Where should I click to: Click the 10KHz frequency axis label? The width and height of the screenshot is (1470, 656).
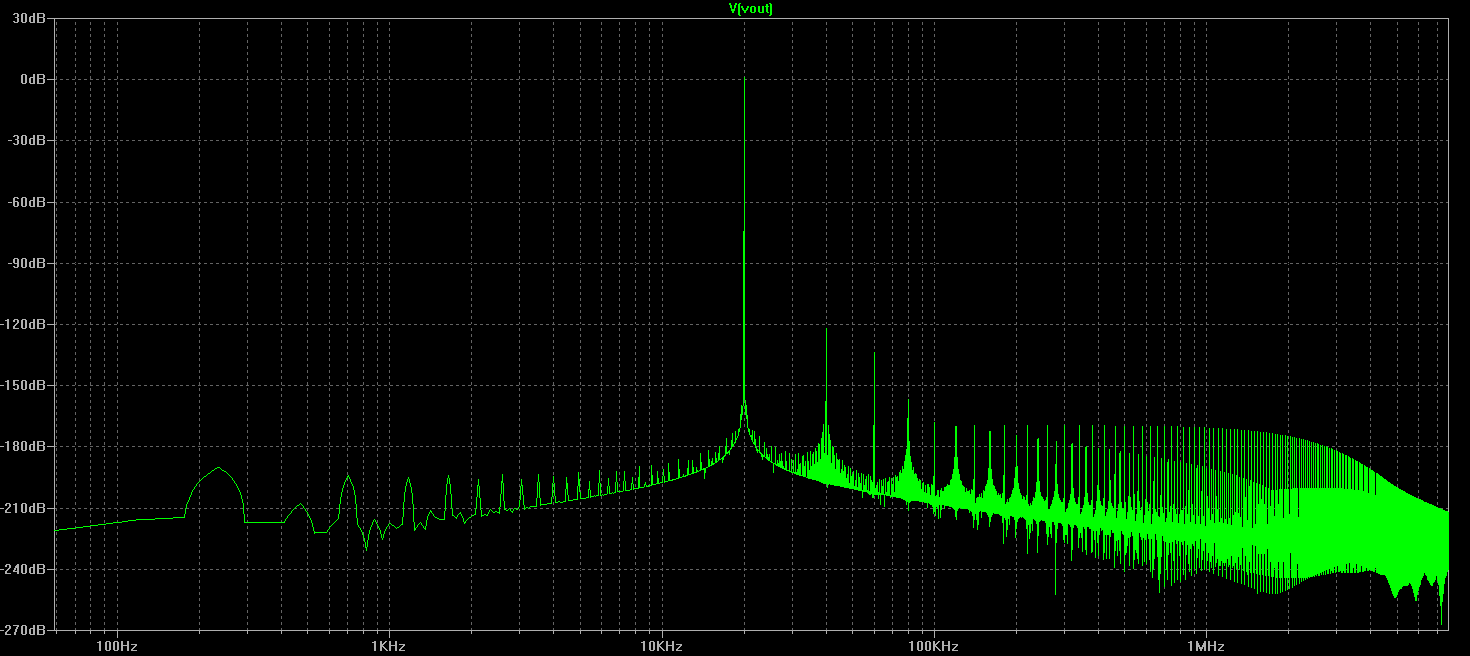tap(660, 646)
